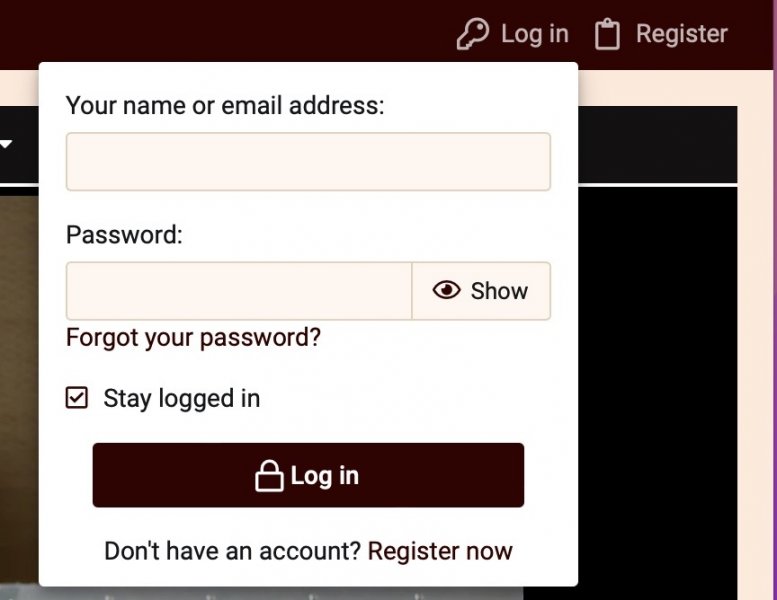Click the clipboard icon beside Register
Image resolution: width=777 pixels, height=600 pixels.
[x=607, y=35]
